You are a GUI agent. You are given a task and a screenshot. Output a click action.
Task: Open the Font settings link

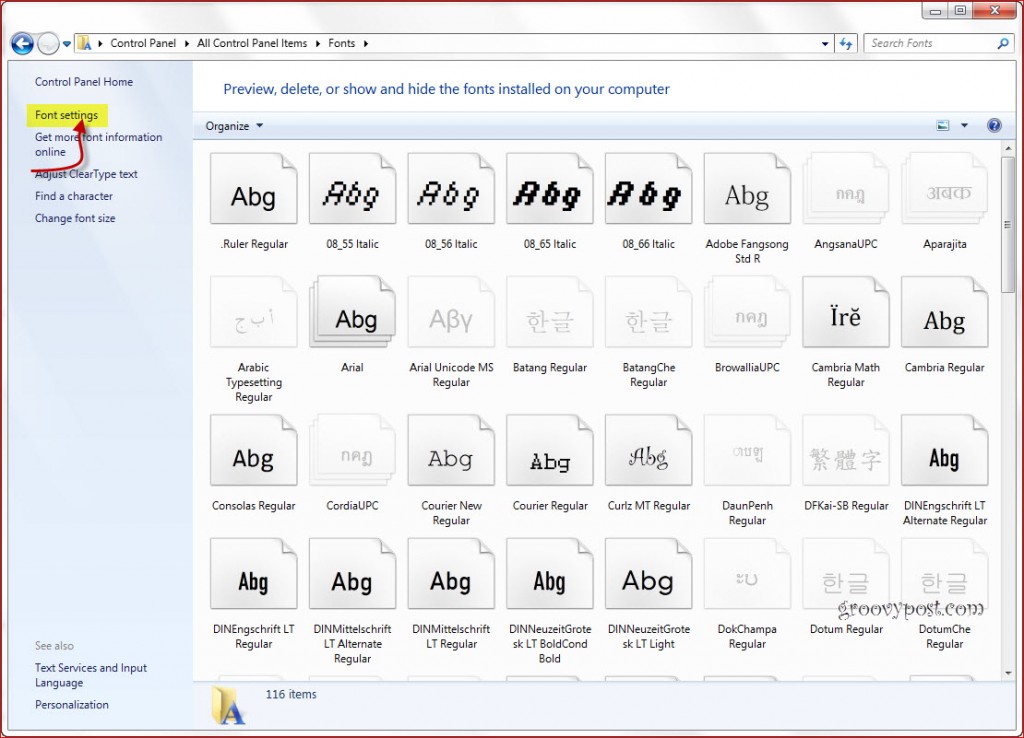pos(66,116)
